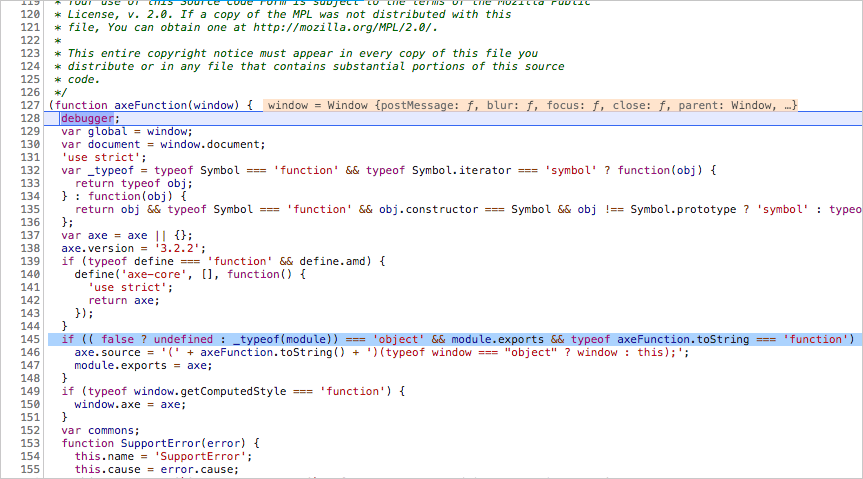The image size is (863, 479).
Task: Click 'return axe;' on line 142
Action: pyautogui.click(x=124, y=301)
